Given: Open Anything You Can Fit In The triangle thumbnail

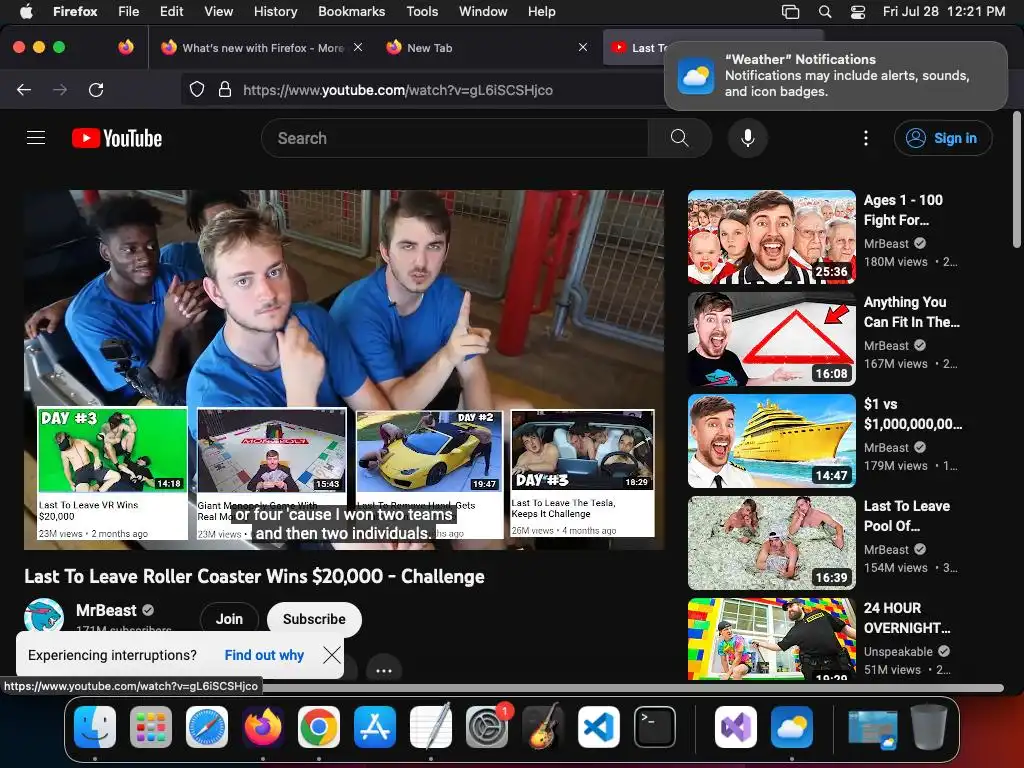Looking at the screenshot, I should coord(772,339).
